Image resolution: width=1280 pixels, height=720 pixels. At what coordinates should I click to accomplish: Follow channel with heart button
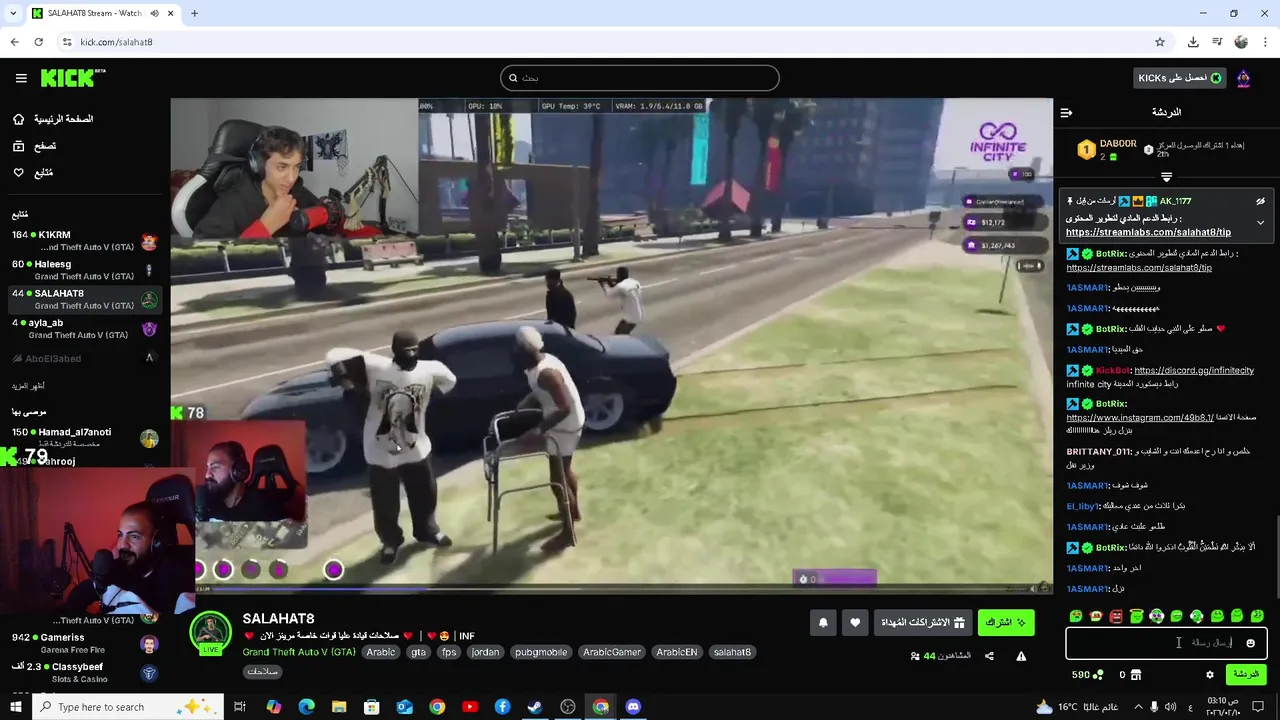point(855,622)
